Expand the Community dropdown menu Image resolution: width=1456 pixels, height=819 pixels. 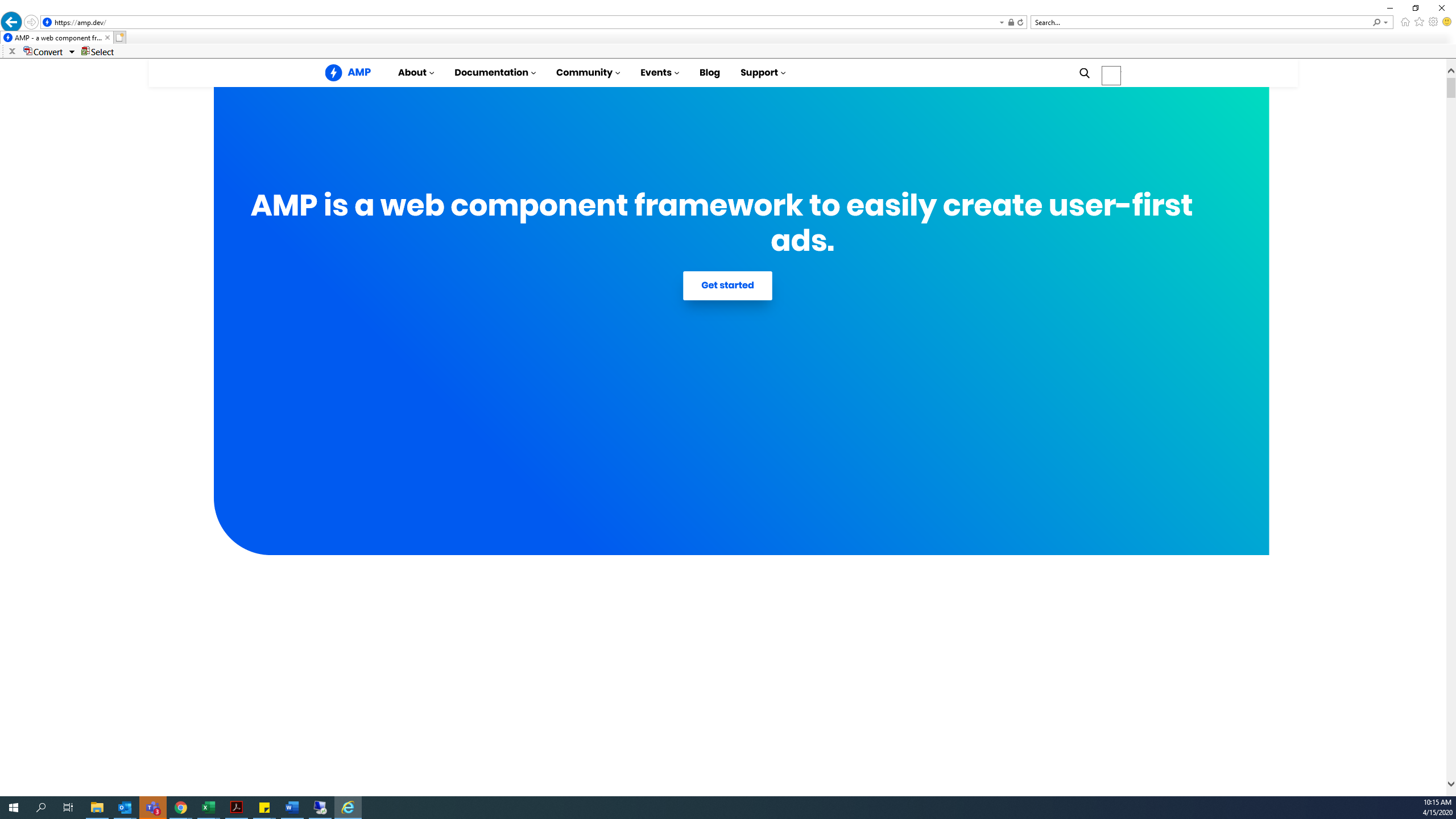588,73
